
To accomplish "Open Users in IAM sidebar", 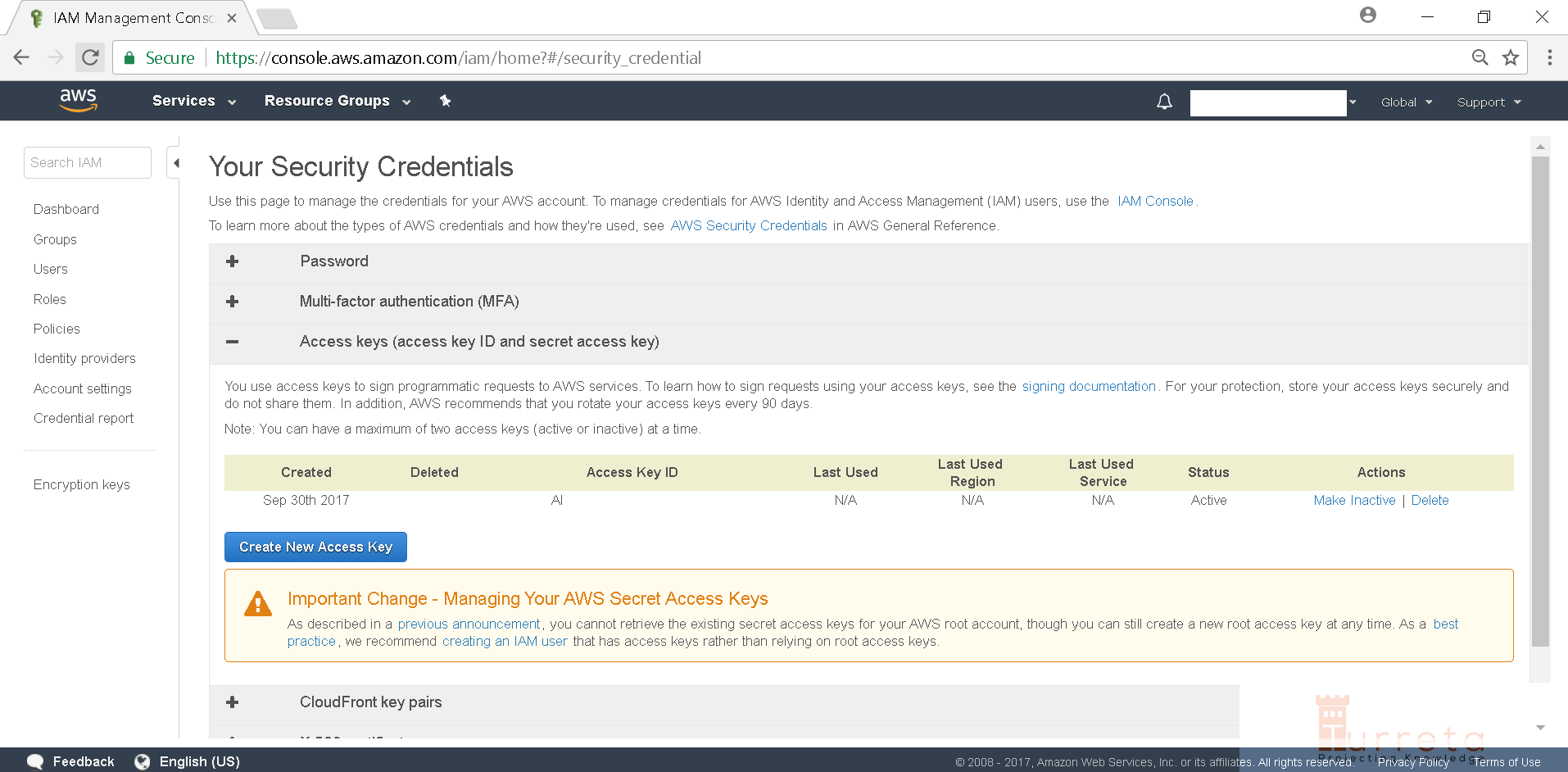I will pyautogui.click(x=51, y=269).
